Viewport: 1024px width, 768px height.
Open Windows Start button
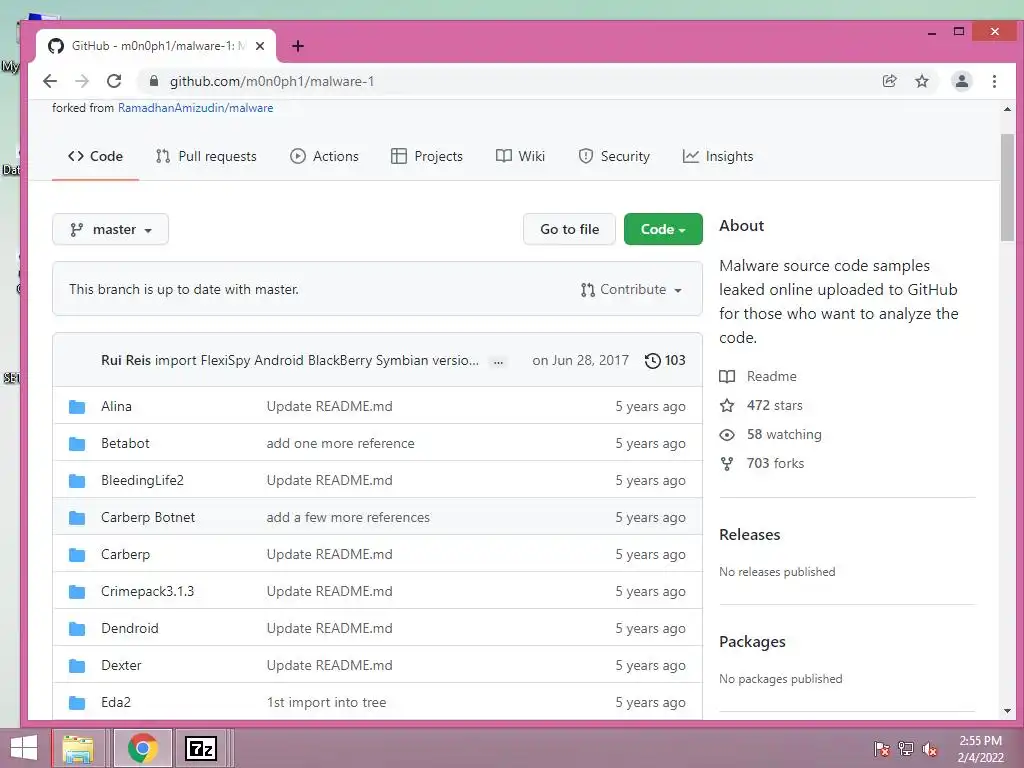pos(24,748)
